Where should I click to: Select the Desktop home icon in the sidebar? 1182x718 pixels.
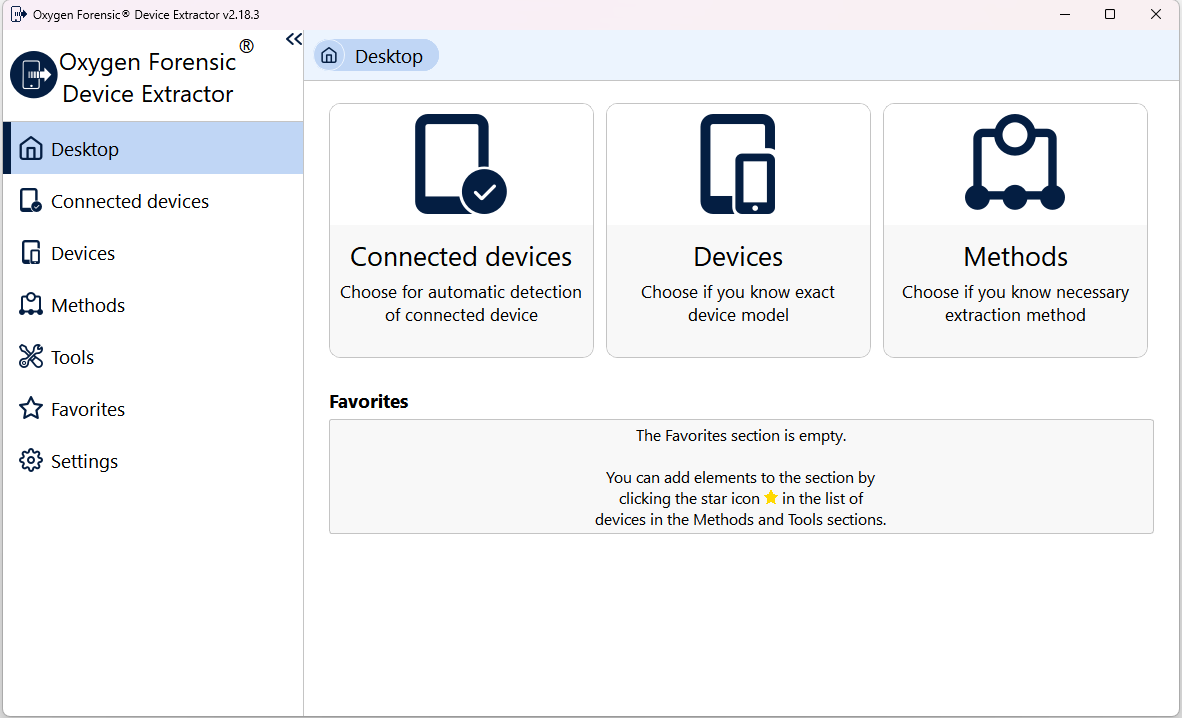[31, 149]
